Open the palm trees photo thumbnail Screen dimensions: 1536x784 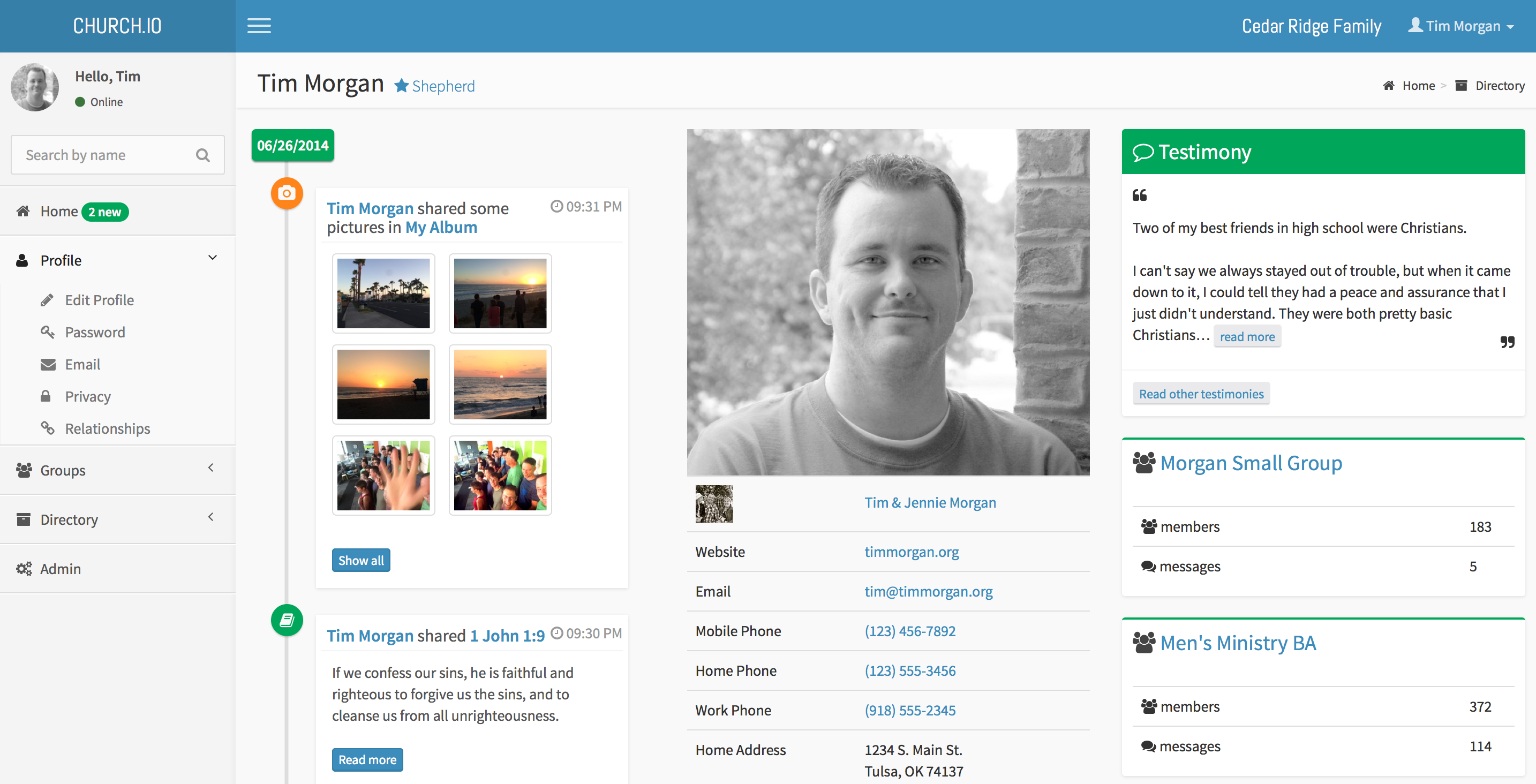383,293
